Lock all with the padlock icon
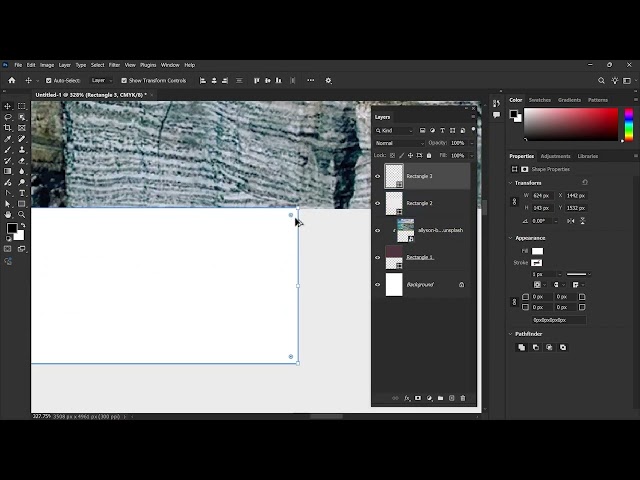Image resolution: width=640 pixels, height=480 pixels. pyautogui.click(x=429, y=156)
